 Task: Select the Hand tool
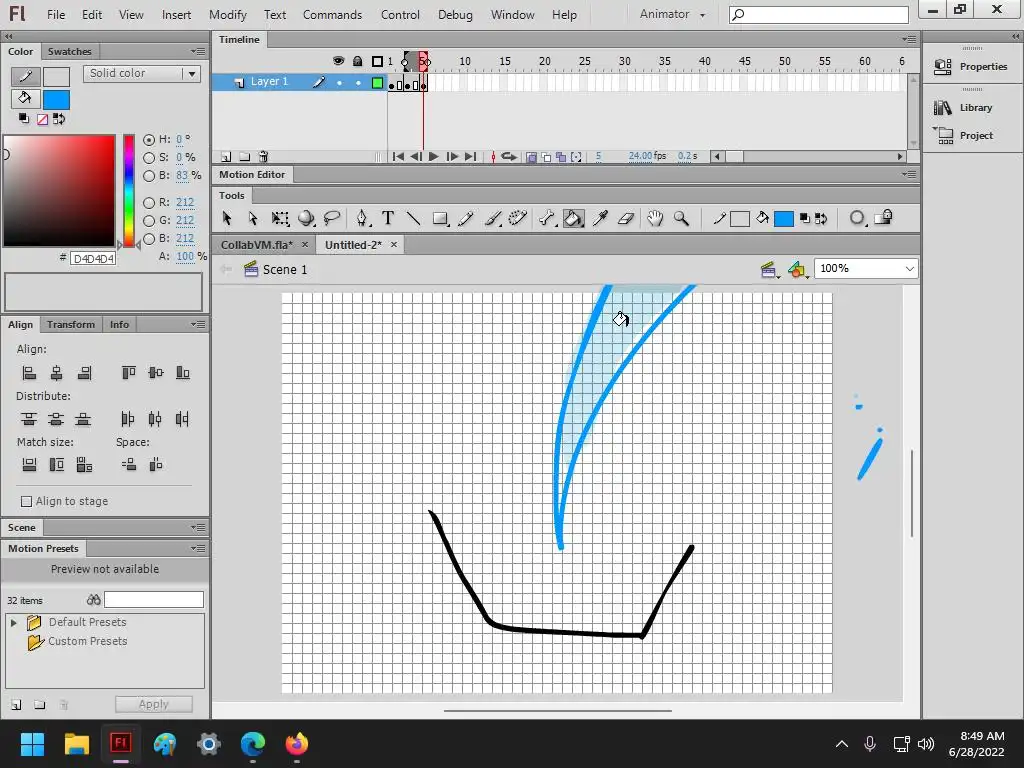click(655, 218)
